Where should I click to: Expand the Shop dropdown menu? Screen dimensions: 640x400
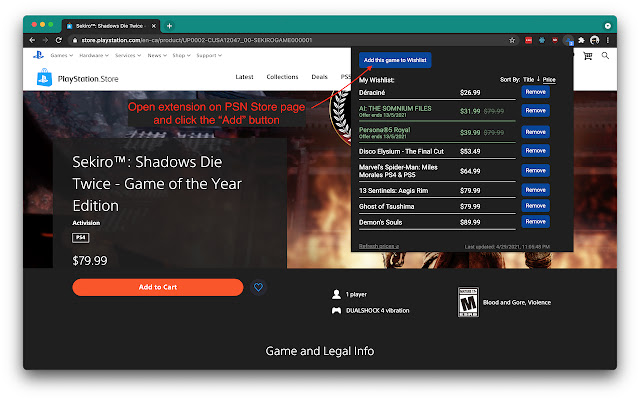pyautogui.click(x=181, y=55)
